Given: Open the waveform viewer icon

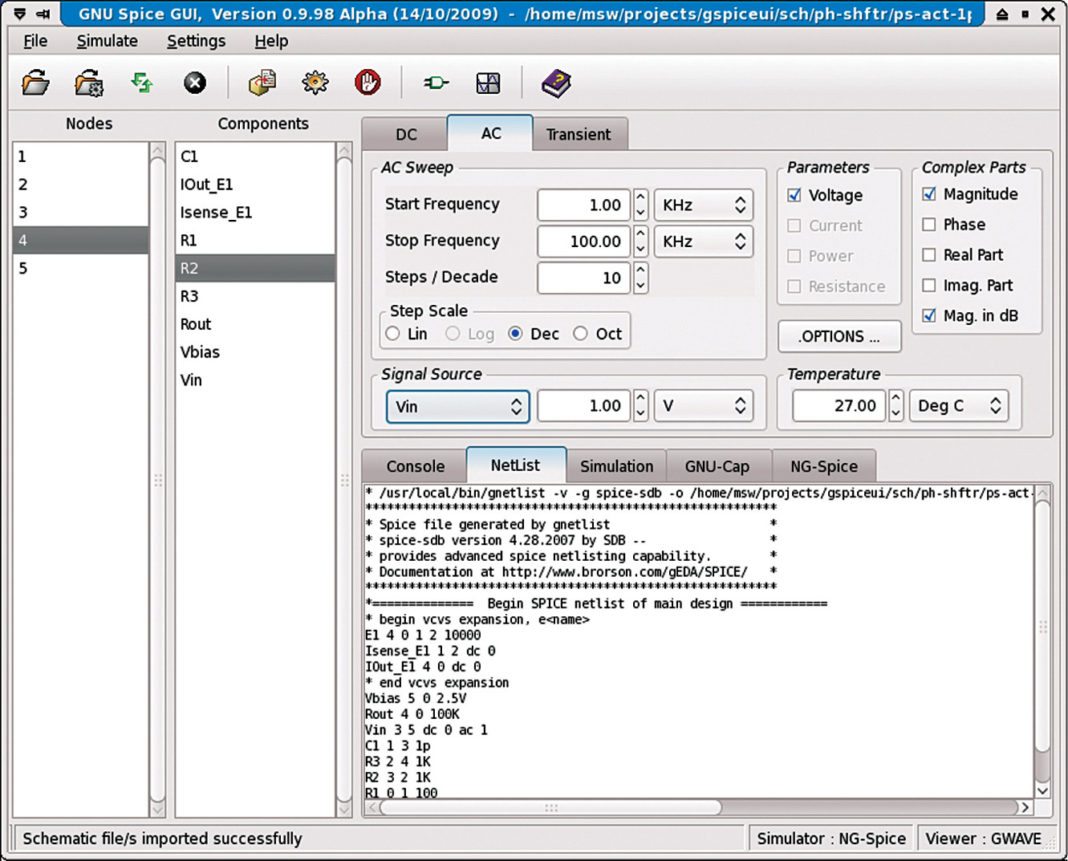Looking at the screenshot, I should tap(487, 83).
